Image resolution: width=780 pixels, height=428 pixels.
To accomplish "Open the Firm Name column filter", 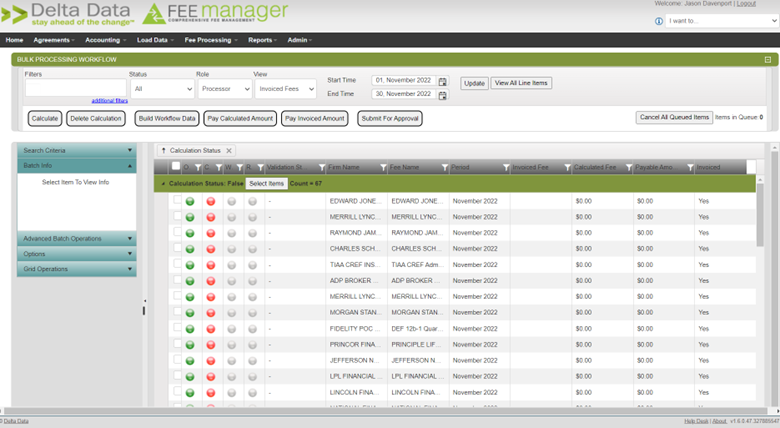I will point(383,168).
